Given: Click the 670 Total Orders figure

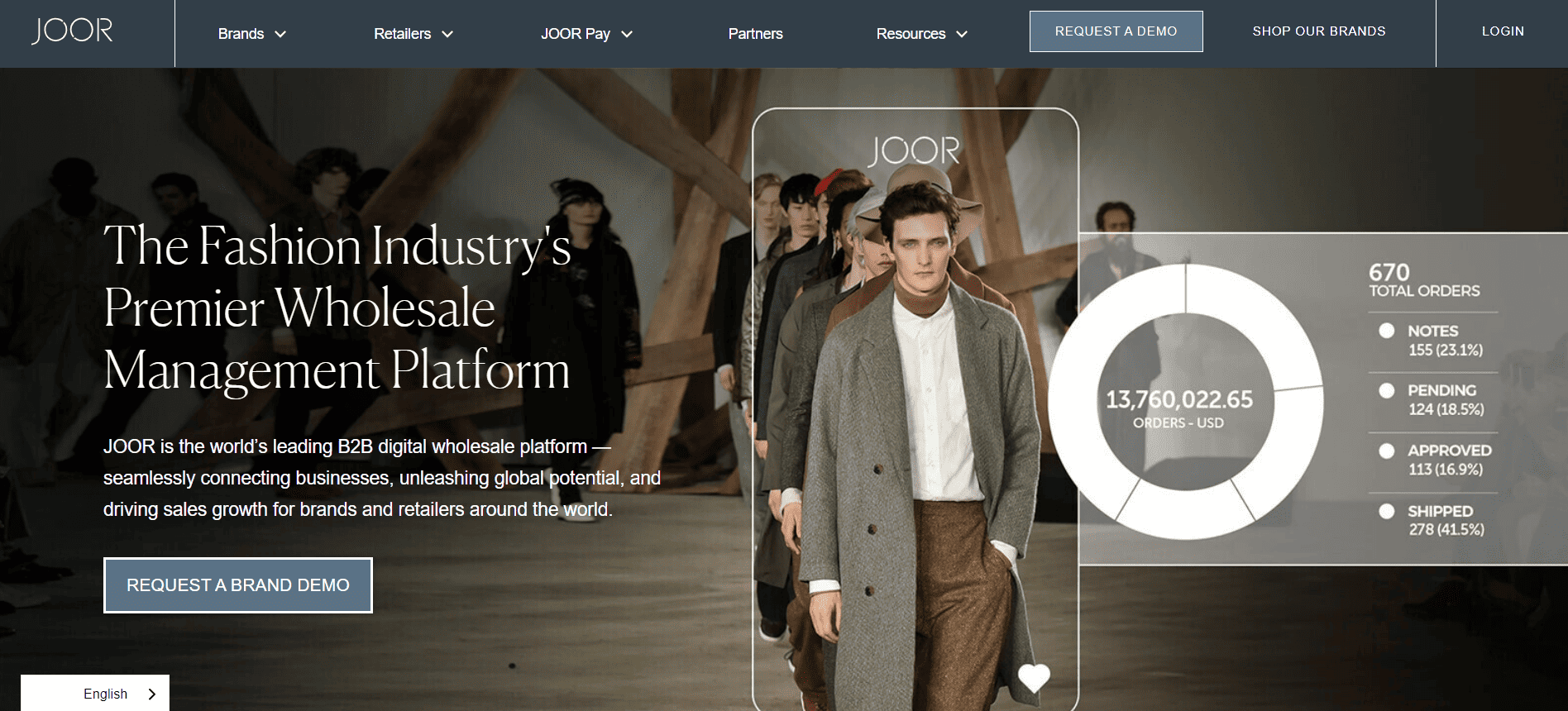Looking at the screenshot, I should tap(1424, 280).
